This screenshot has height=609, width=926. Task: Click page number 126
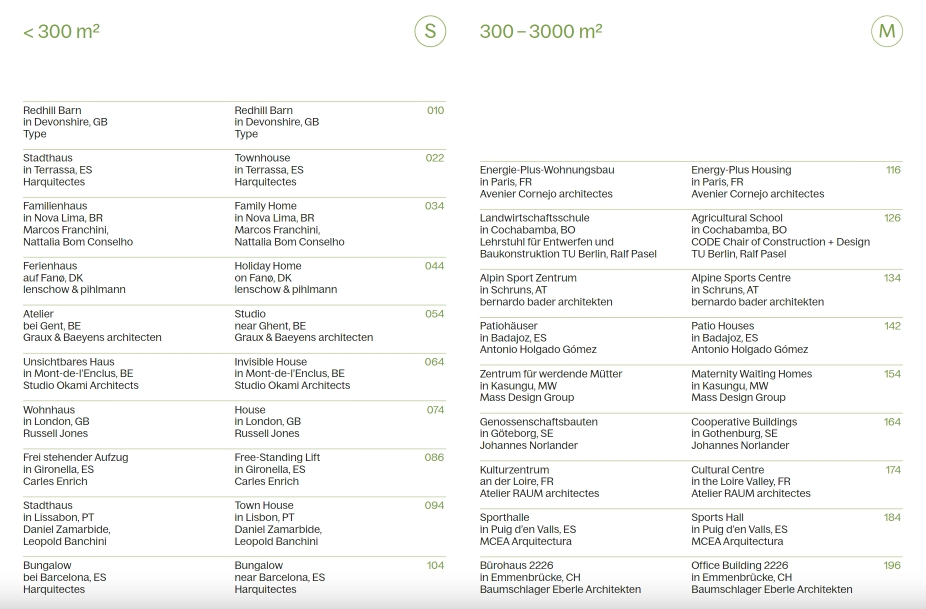(892, 218)
